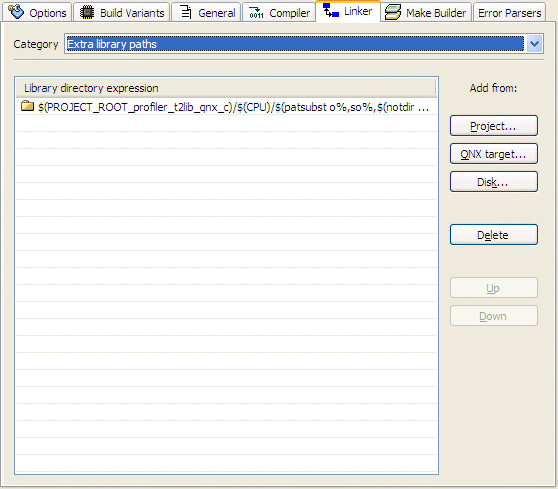Switch to the Options tab

click(x=37, y=12)
